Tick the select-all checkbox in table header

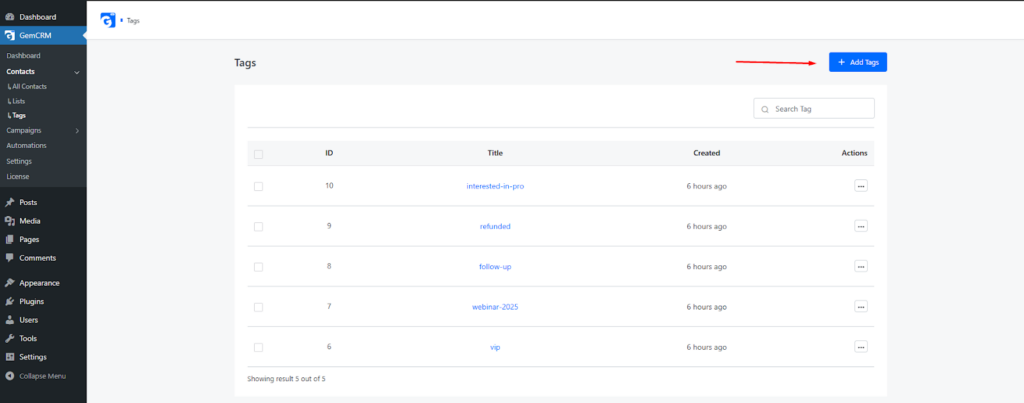259,154
